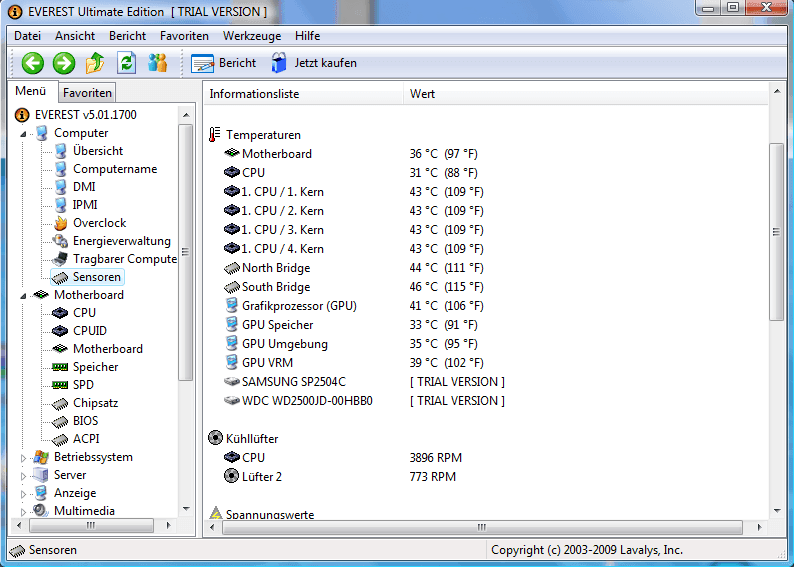The height and width of the screenshot is (567, 794).
Task: Open Energieverwaltung in the tree
Action: pyautogui.click(x=122, y=241)
